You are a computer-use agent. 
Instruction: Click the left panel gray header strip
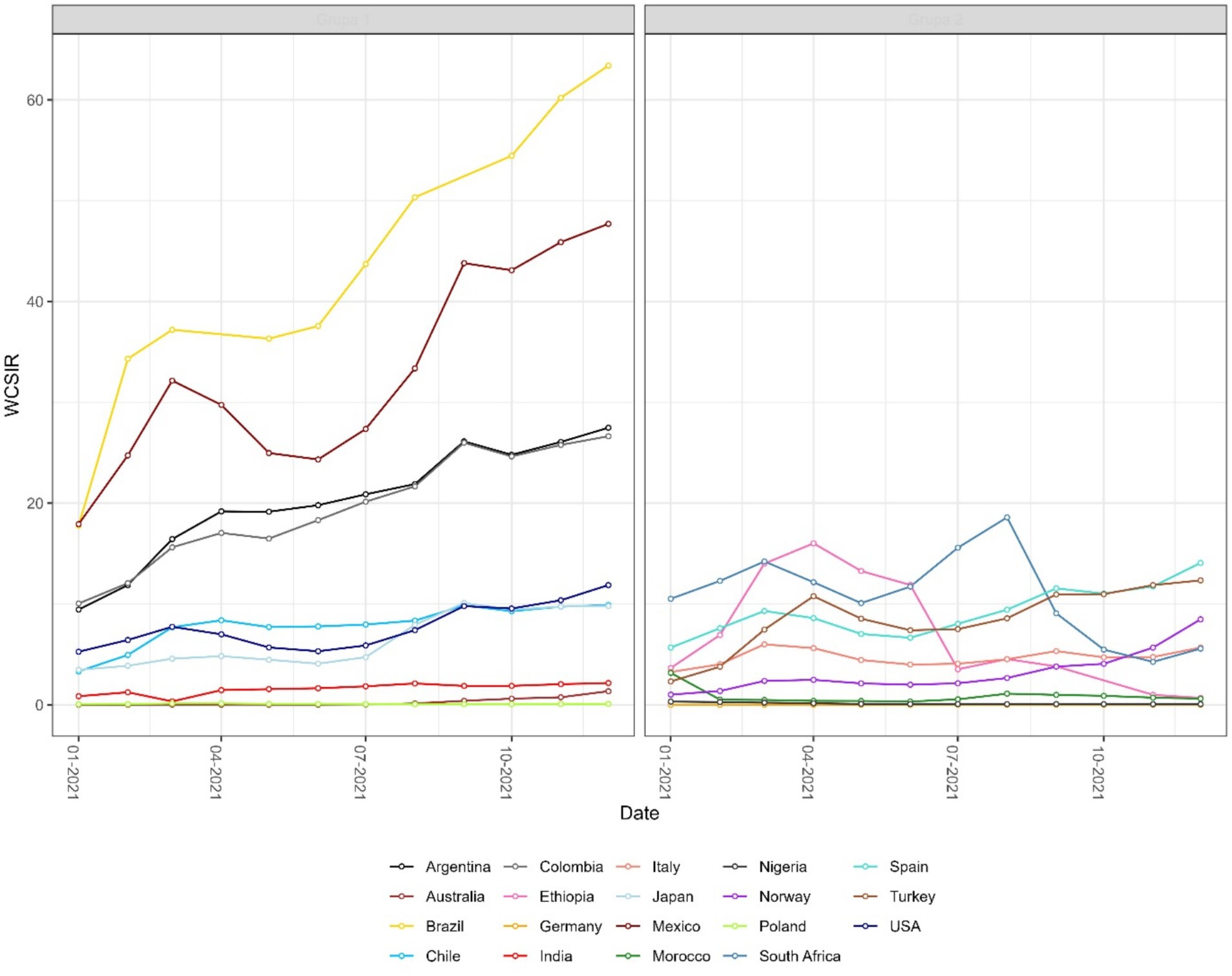343,19
